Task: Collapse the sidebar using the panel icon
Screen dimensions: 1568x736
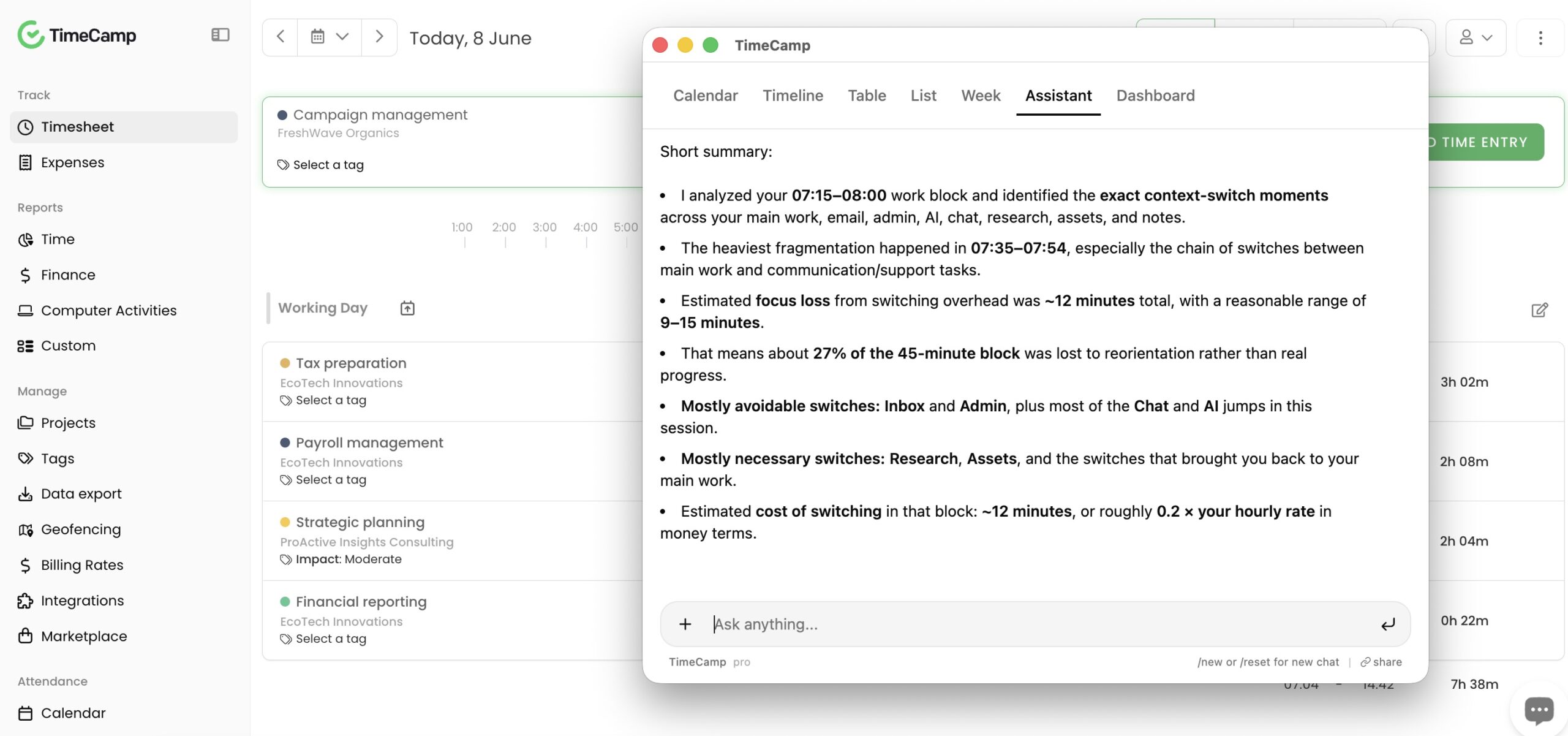Action: pyautogui.click(x=220, y=35)
